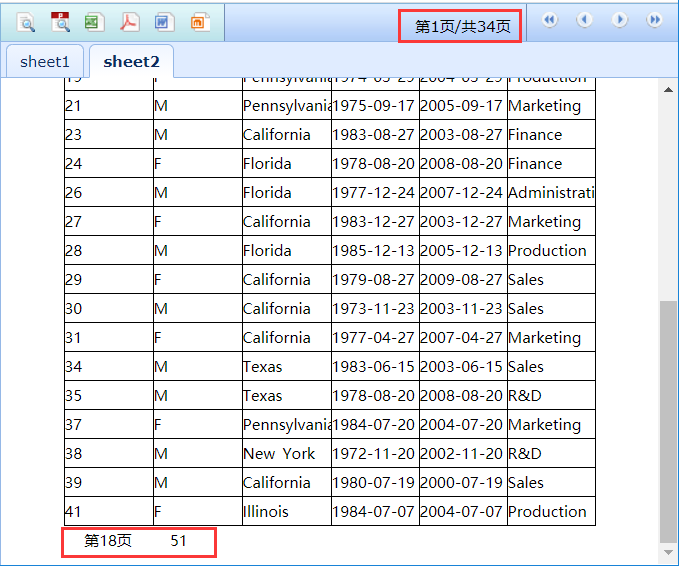This screenshot has width=679, height=566.
Task: Click Marketing in row 21
Action: click(x=551, y=105)
